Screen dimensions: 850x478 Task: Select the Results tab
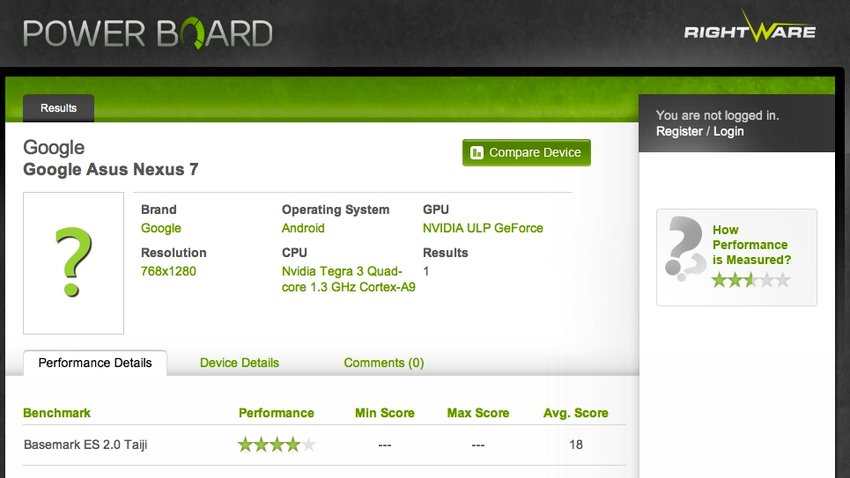click(x=59, y=108)
